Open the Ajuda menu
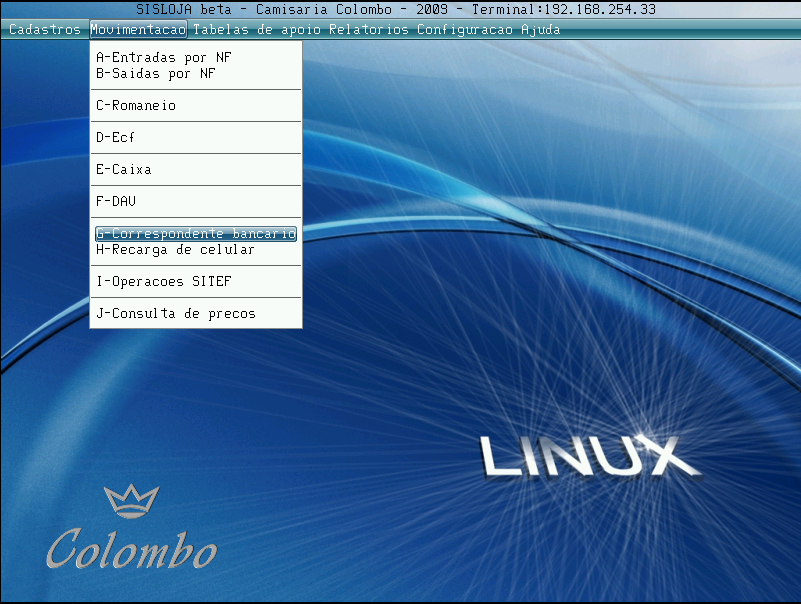Viewport: 801px width, 604px height. coord(540,30)
